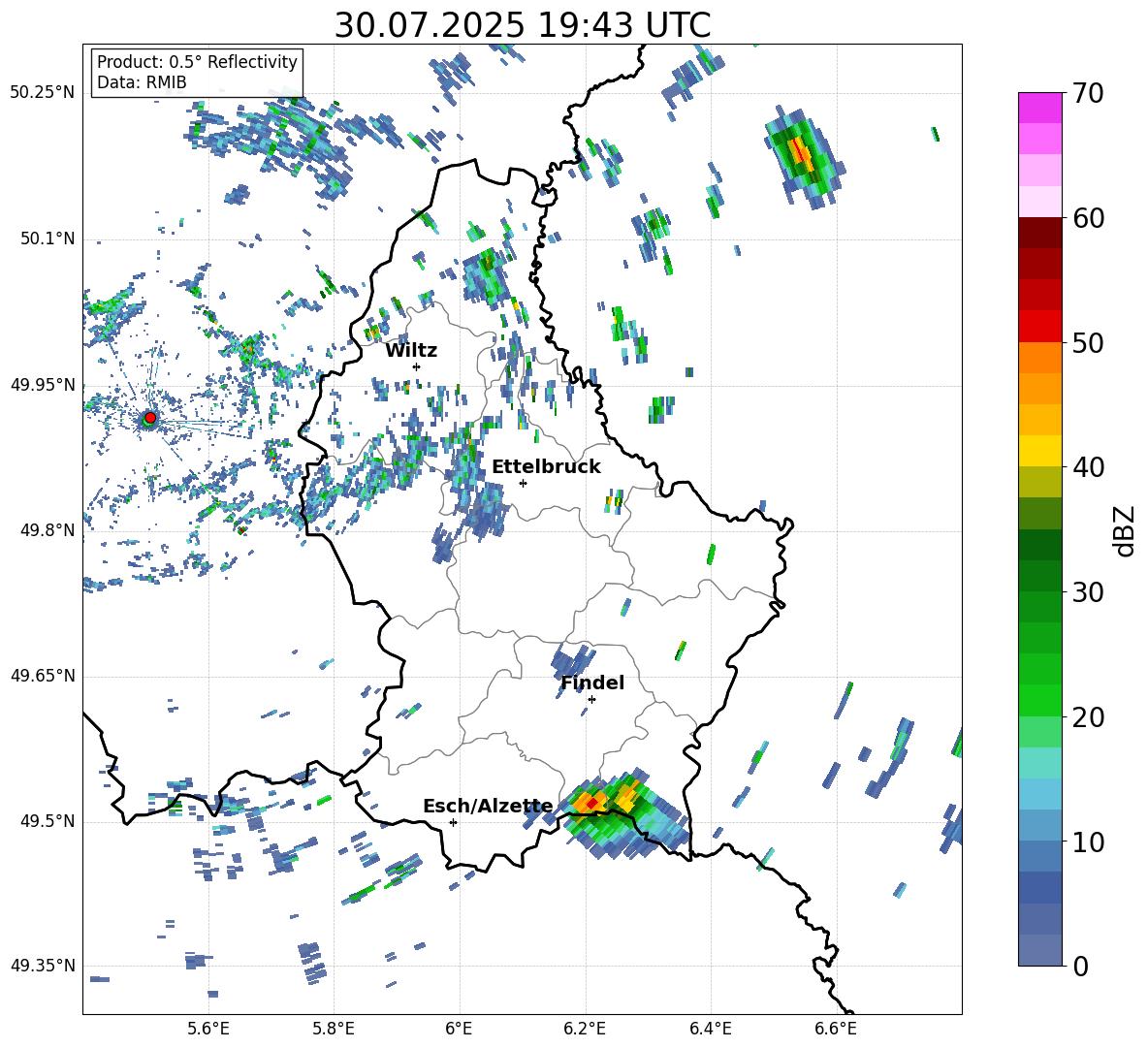This screenshot has height=1048, width=1148.
Task: Click the red radar site marker
Action: pos(150,418)
